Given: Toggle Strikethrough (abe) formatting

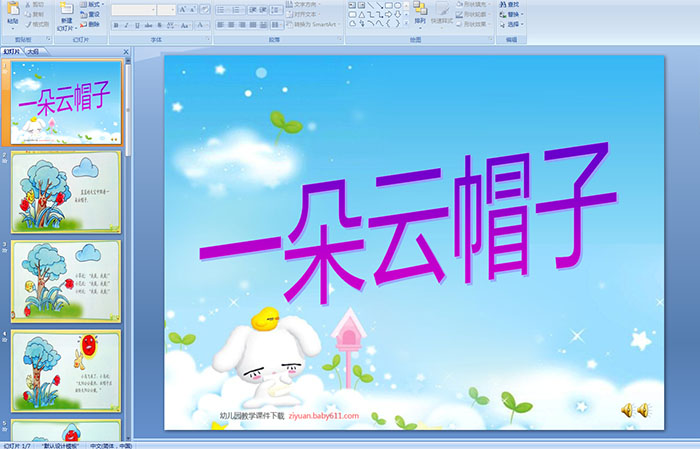Looking at the screenshot, I should coord(148,25).
